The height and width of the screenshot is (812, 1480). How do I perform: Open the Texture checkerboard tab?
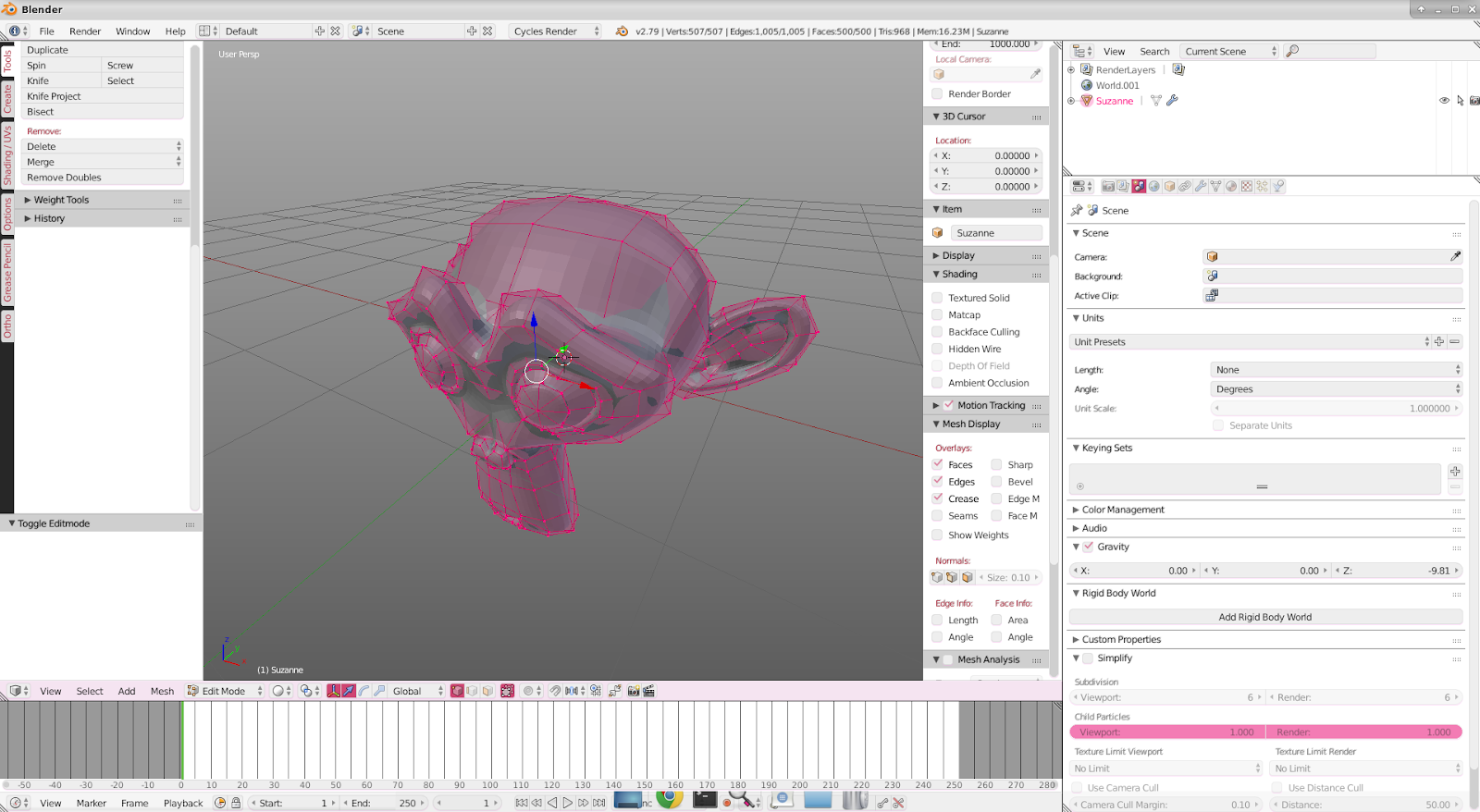(x=1247, y=186)
